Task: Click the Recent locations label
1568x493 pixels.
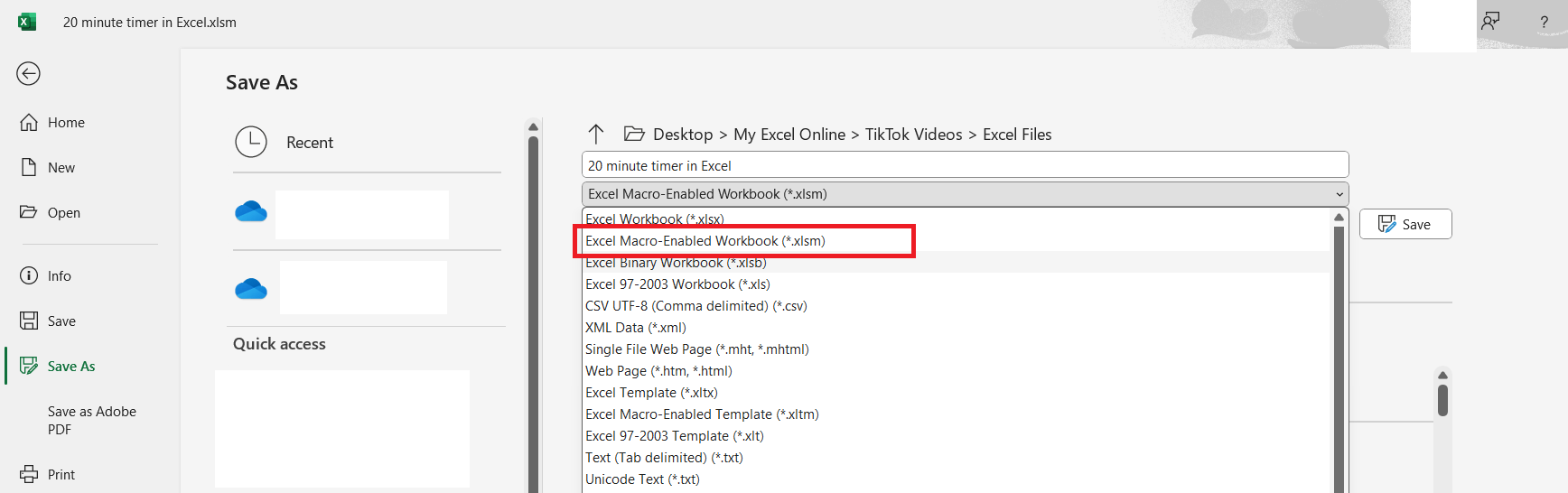Action: [310, 143]
